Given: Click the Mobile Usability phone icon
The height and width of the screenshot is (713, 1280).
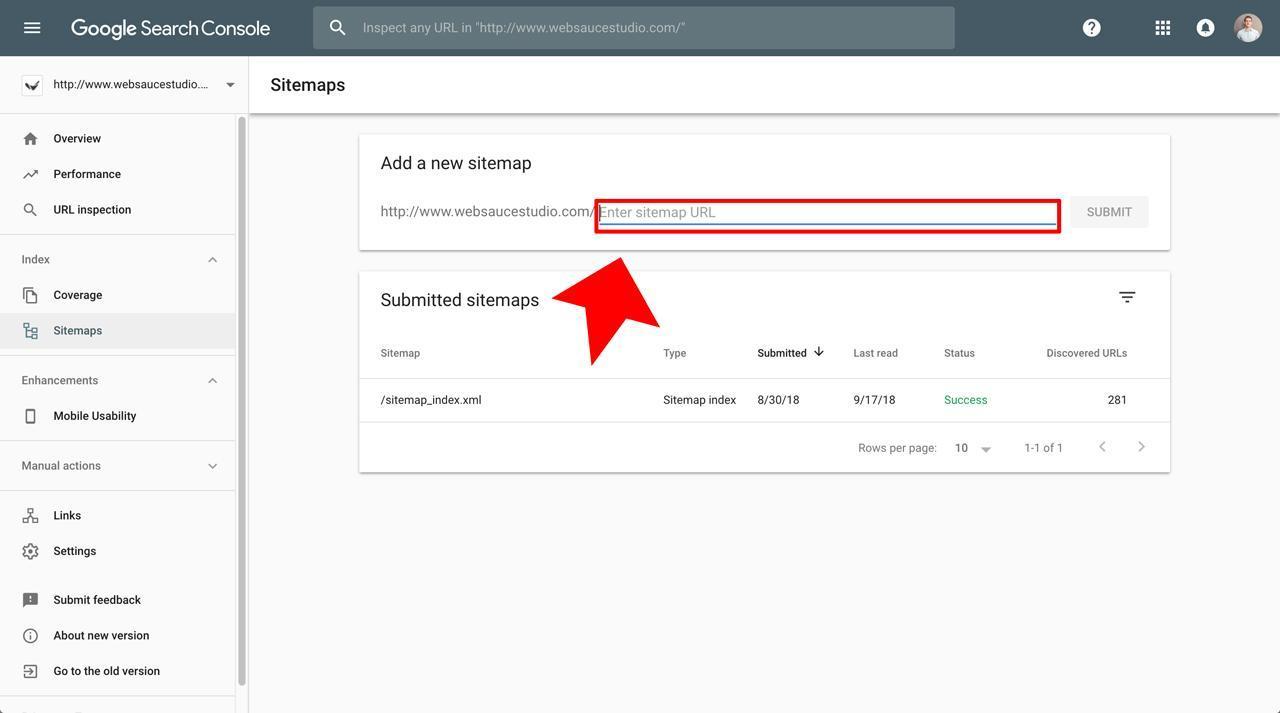Looking at the screenshot, I should [30, 416].
